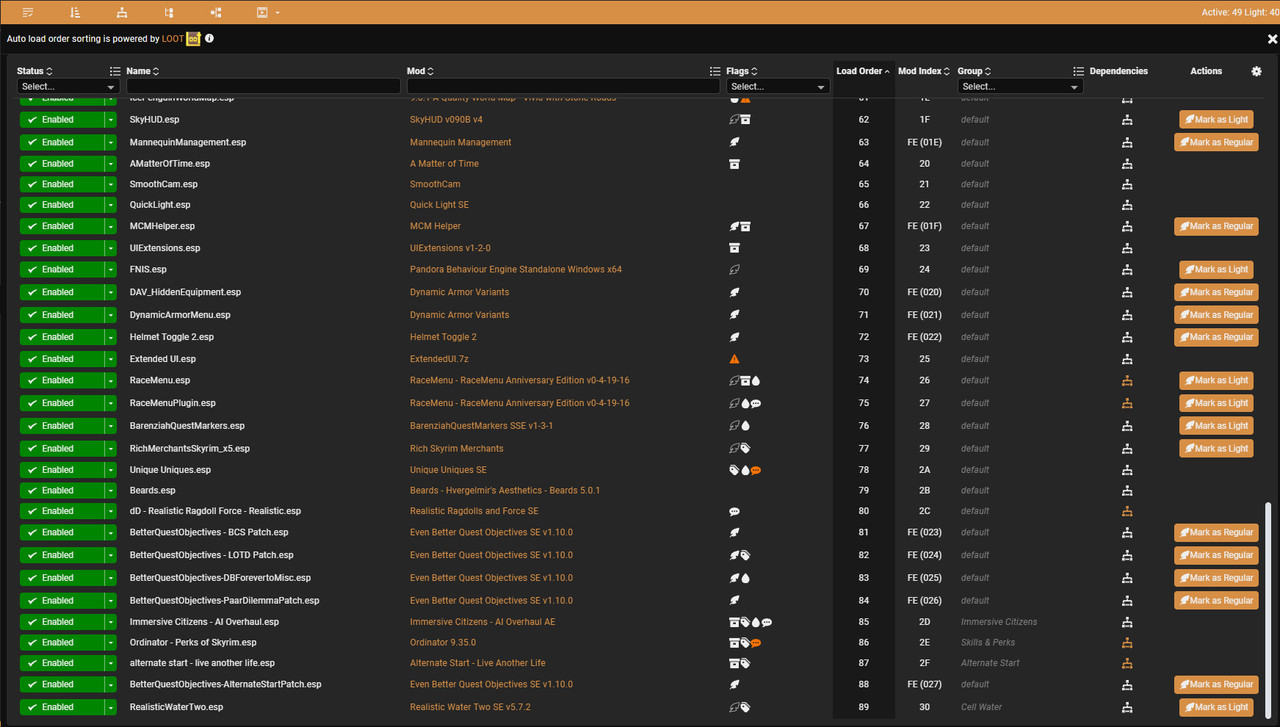Click the vertical scrollbar thumb
The height and width of the screenshot is (727, 1280).
1270,608
